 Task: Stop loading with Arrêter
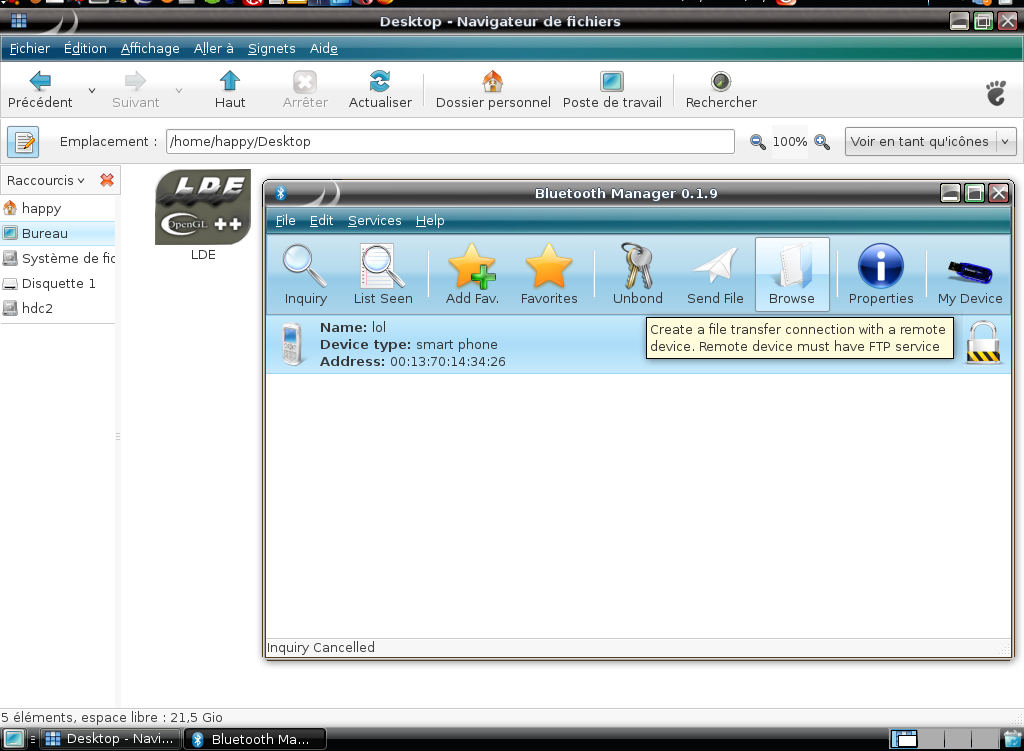[x=305, y=90]
